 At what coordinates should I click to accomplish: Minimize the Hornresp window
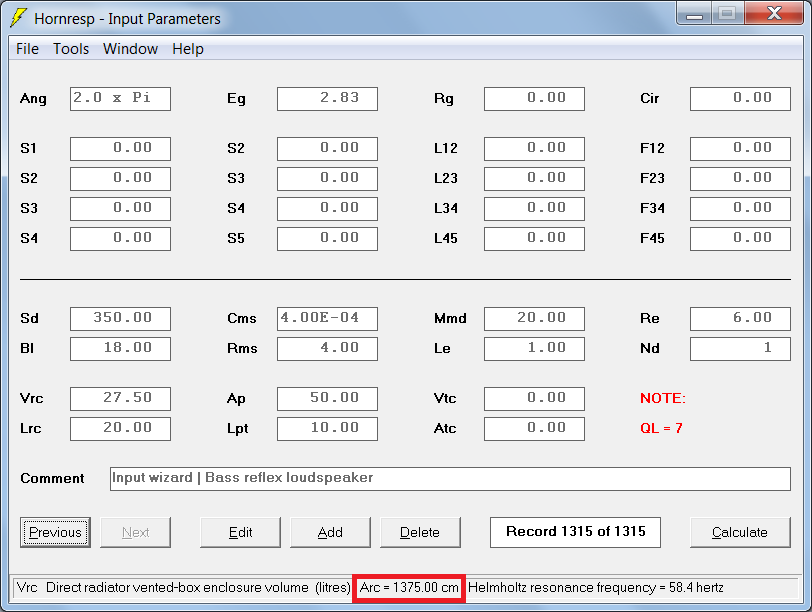[x=694, y=13]
